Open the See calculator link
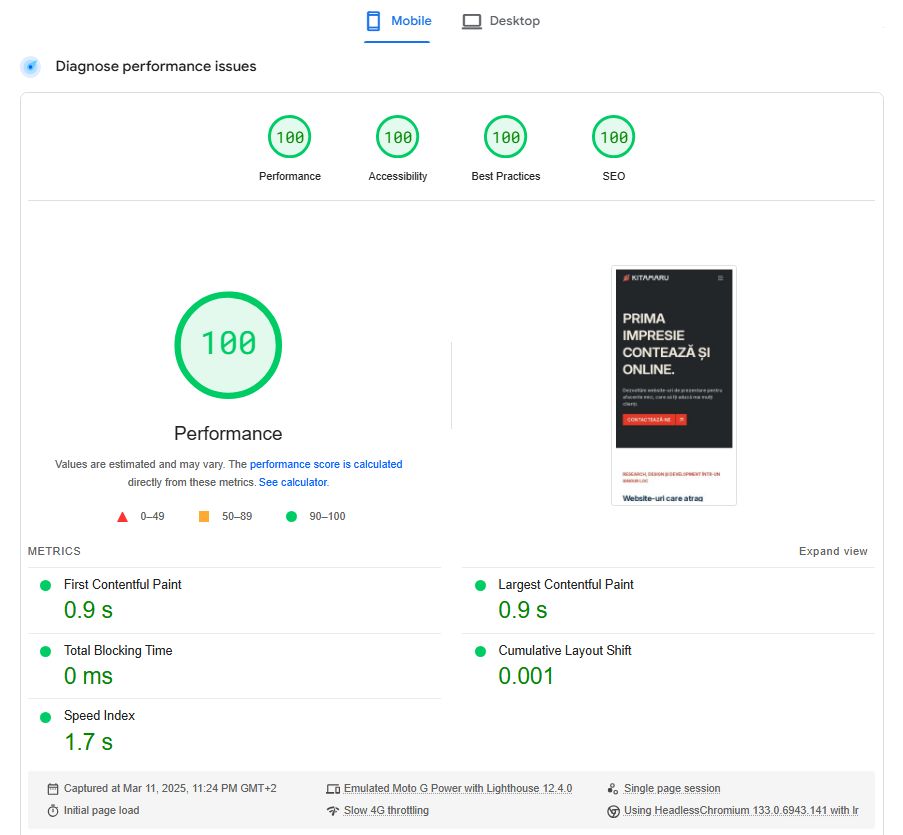903x835 pixels. (x=292, y=482)
